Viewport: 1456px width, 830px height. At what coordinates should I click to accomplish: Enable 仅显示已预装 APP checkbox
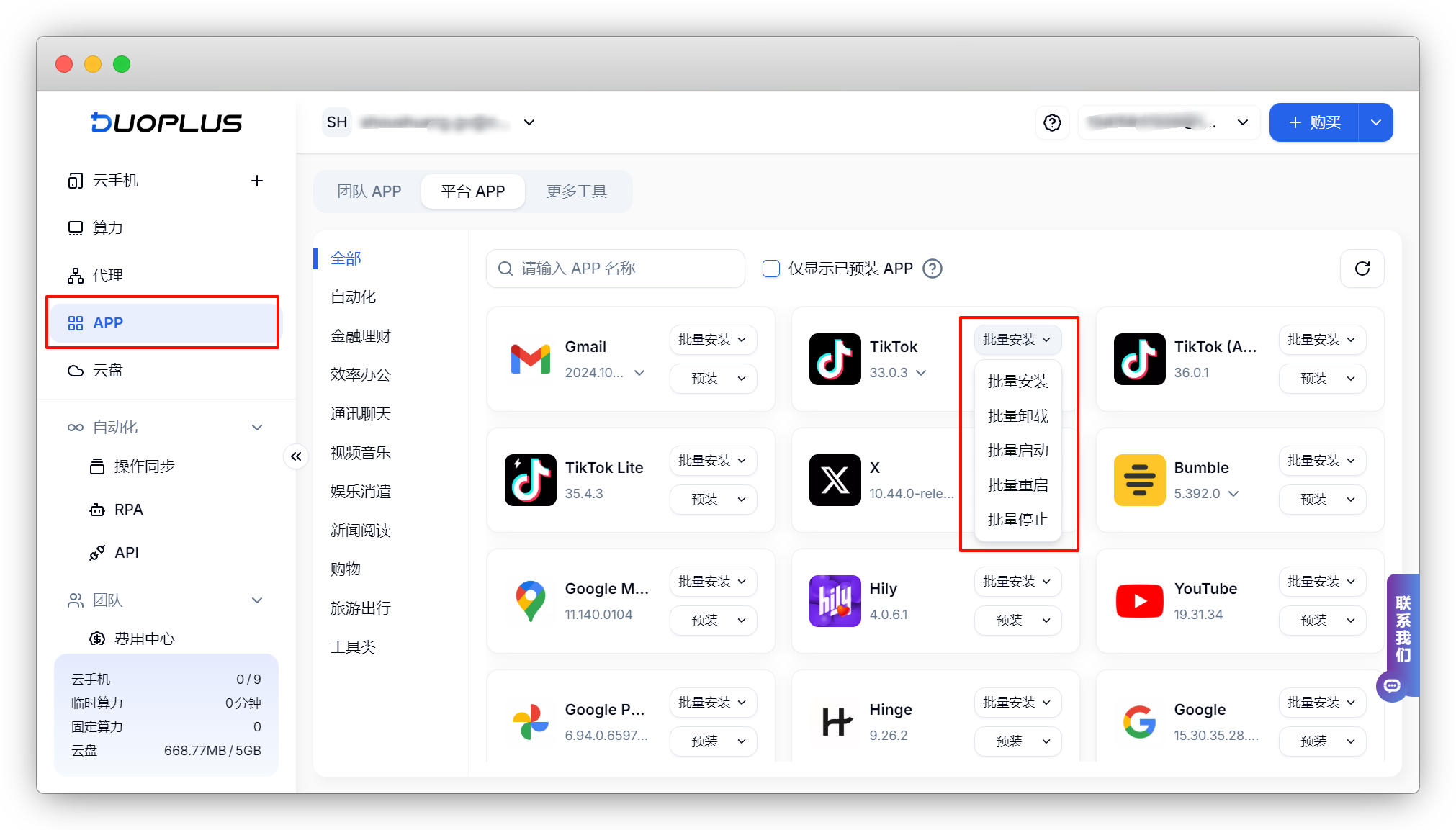click(x=771, y=269)
